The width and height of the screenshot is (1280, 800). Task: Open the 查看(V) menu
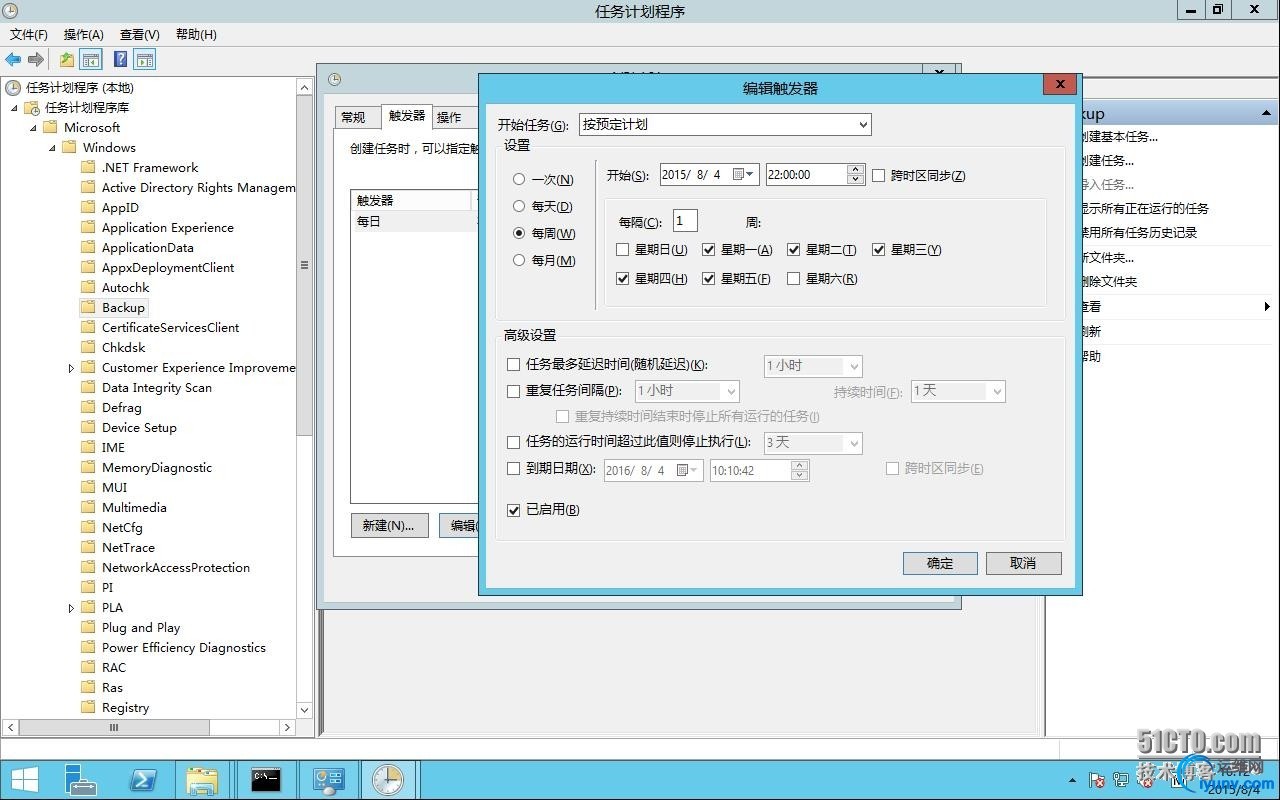[x=140, y=34]
